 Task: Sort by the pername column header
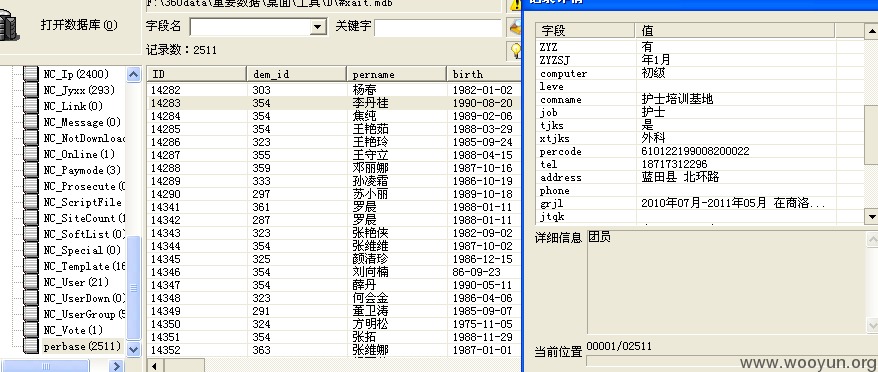[x=396, y=74]
